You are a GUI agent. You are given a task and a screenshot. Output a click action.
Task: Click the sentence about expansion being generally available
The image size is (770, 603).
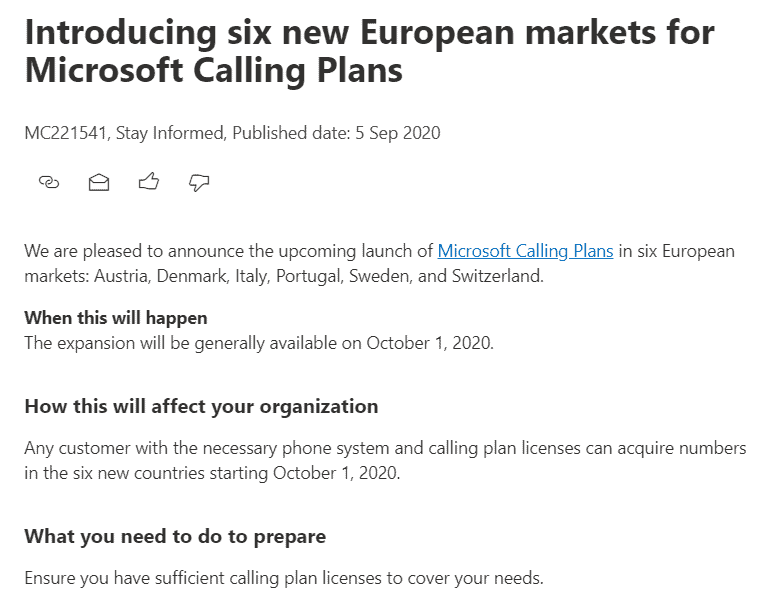(x=259, y=343)
